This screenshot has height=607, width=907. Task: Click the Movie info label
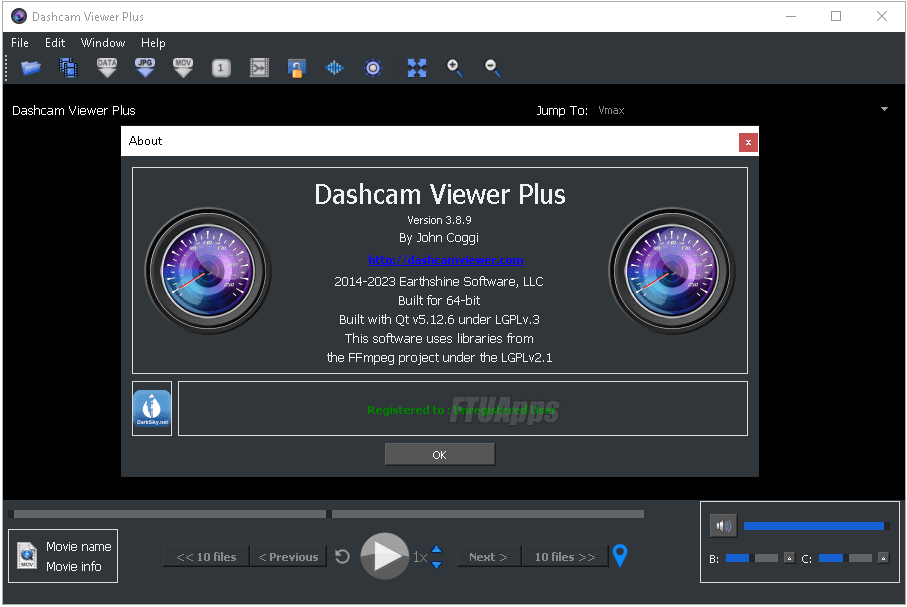73,566
